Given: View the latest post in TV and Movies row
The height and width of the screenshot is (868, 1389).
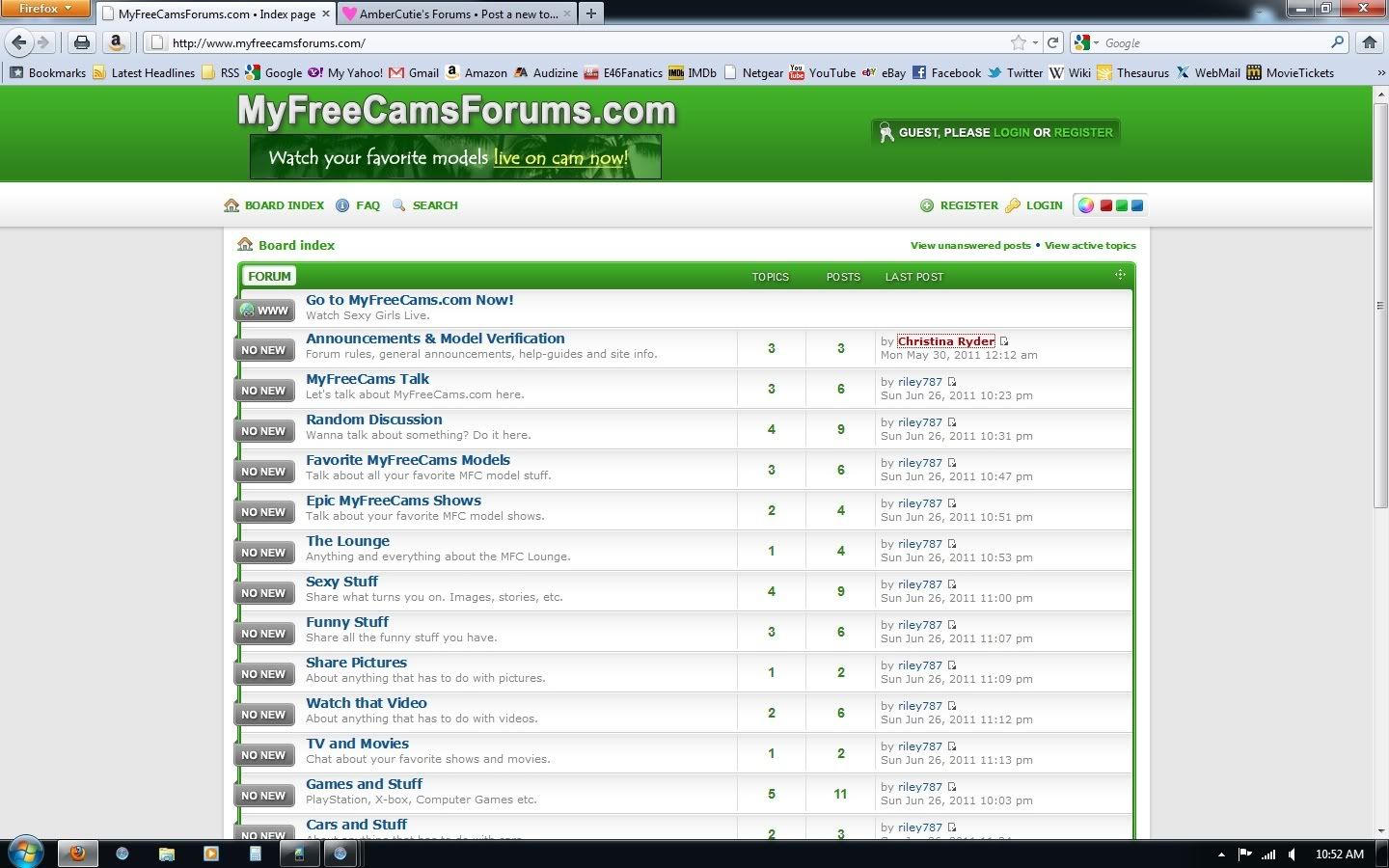Looking at the screenshot, I should [952, 746].
